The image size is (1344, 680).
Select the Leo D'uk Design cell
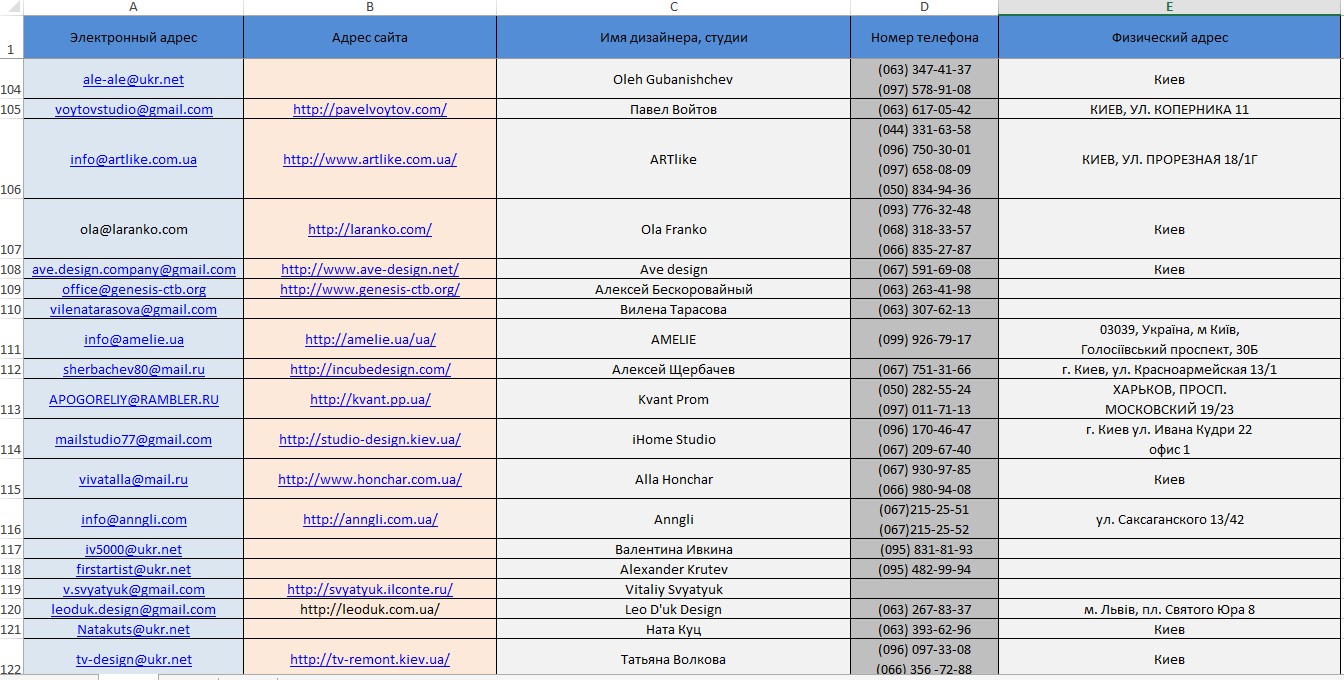click(674, 610)
